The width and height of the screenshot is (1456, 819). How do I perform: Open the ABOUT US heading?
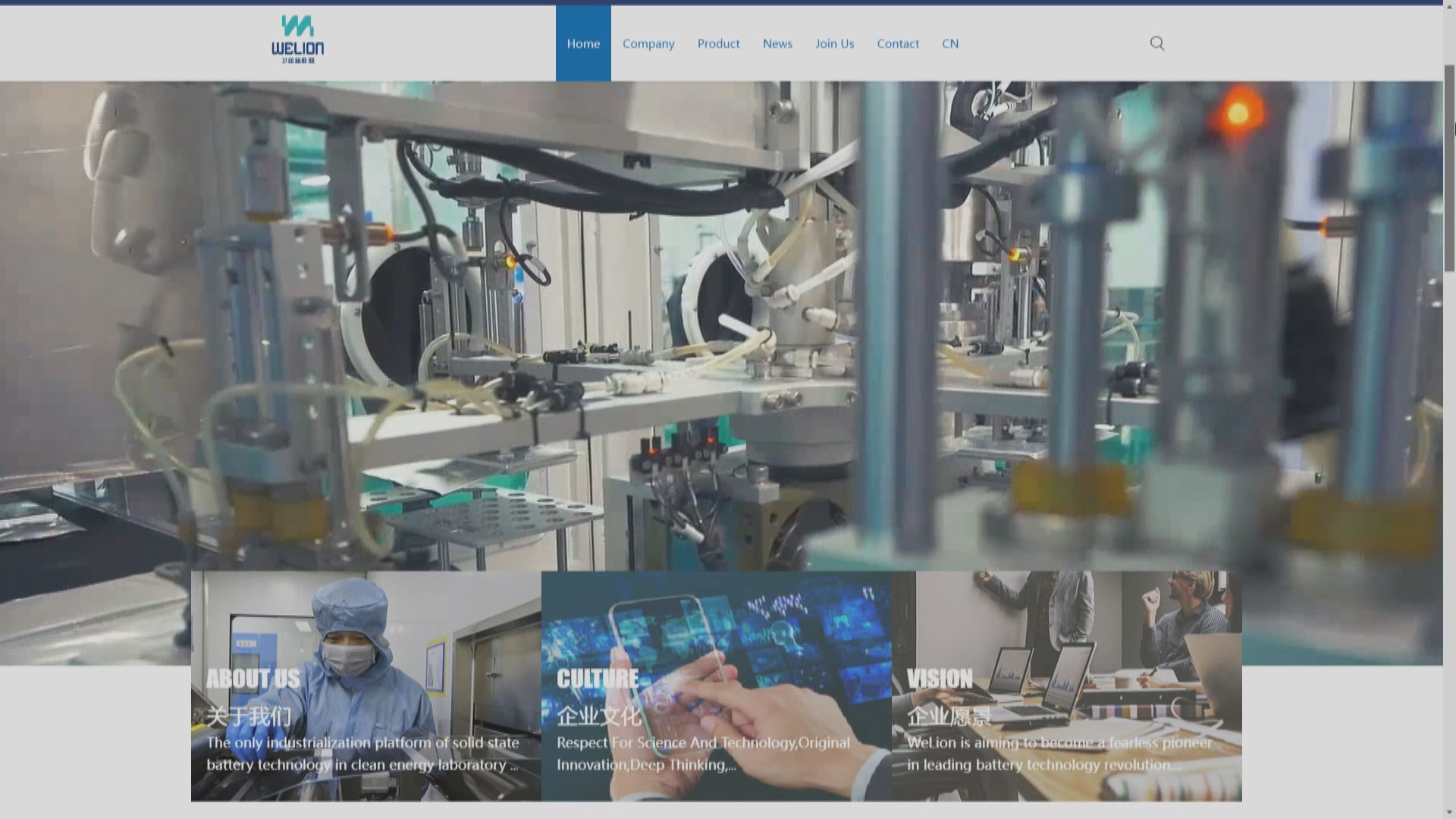tap(253, 679)
